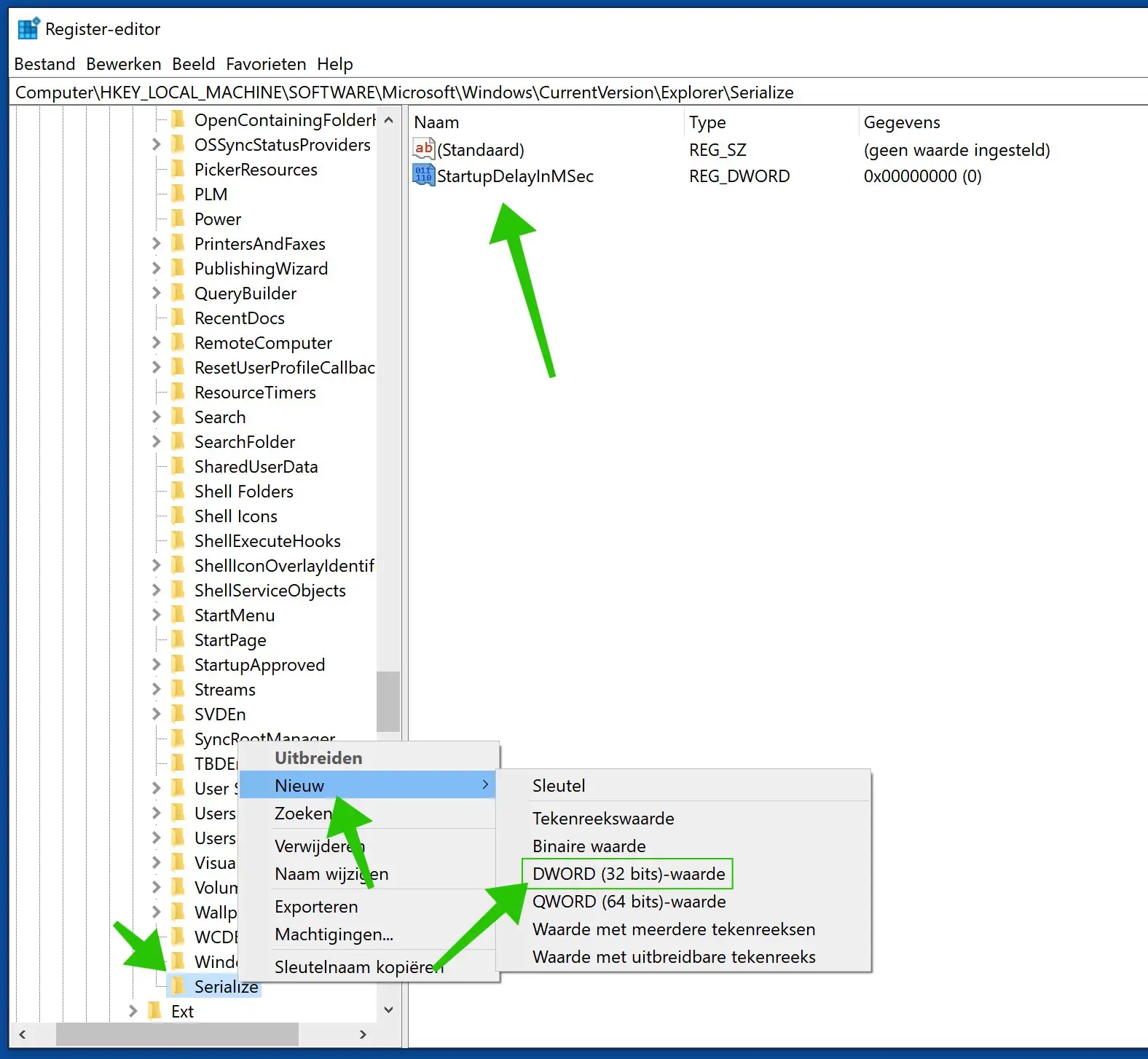Open the Bewerken menu
Screen dimensions: 1148x1059
(124, 64)
